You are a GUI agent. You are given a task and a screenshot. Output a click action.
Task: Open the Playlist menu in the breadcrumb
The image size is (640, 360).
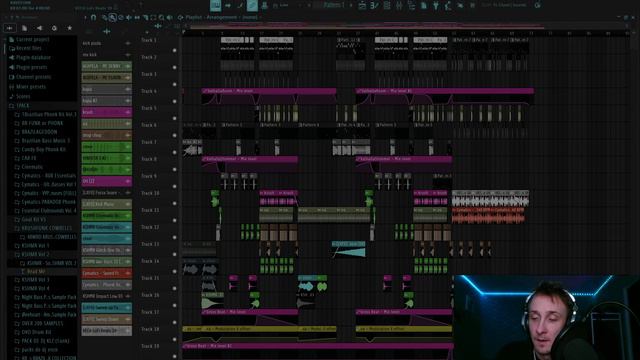(194, 18)
